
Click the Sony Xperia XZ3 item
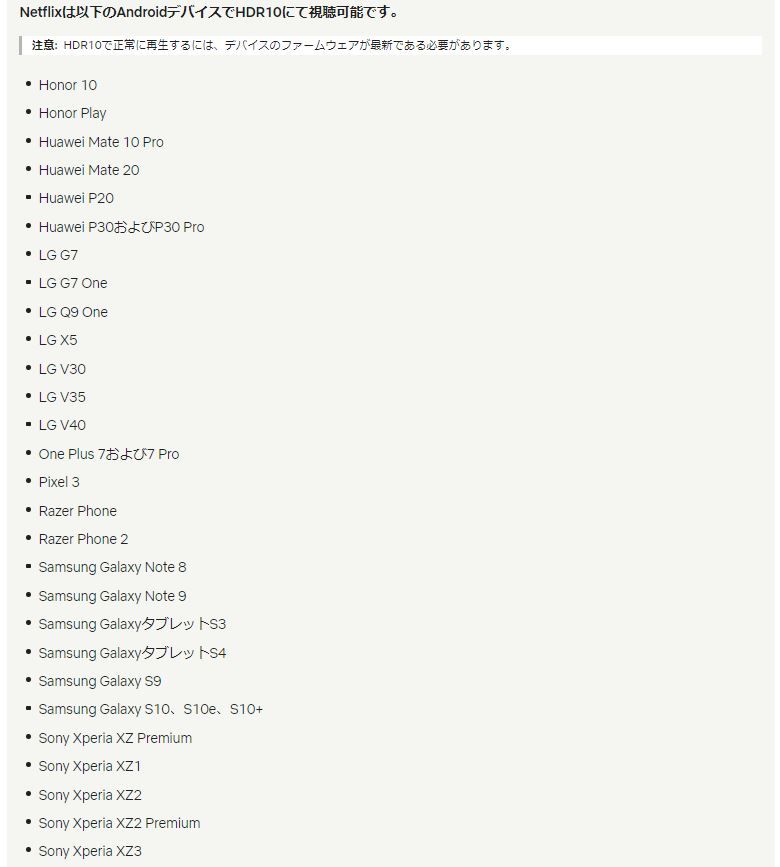click(x=90, y=851)
